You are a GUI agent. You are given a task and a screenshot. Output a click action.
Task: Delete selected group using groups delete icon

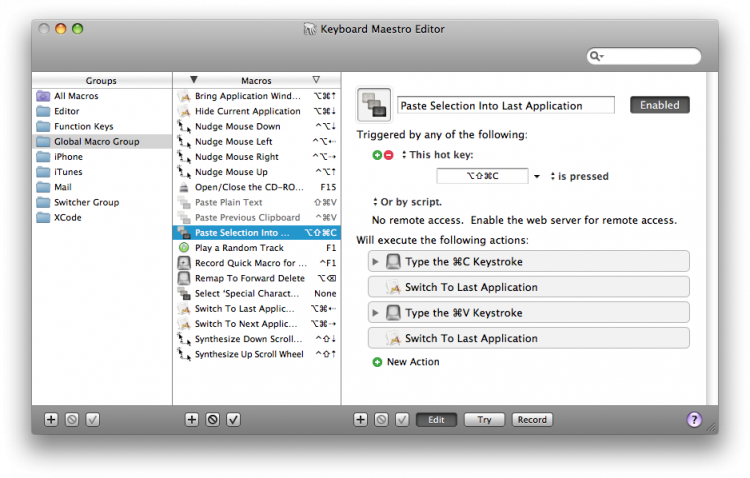[x=72, y=420]
